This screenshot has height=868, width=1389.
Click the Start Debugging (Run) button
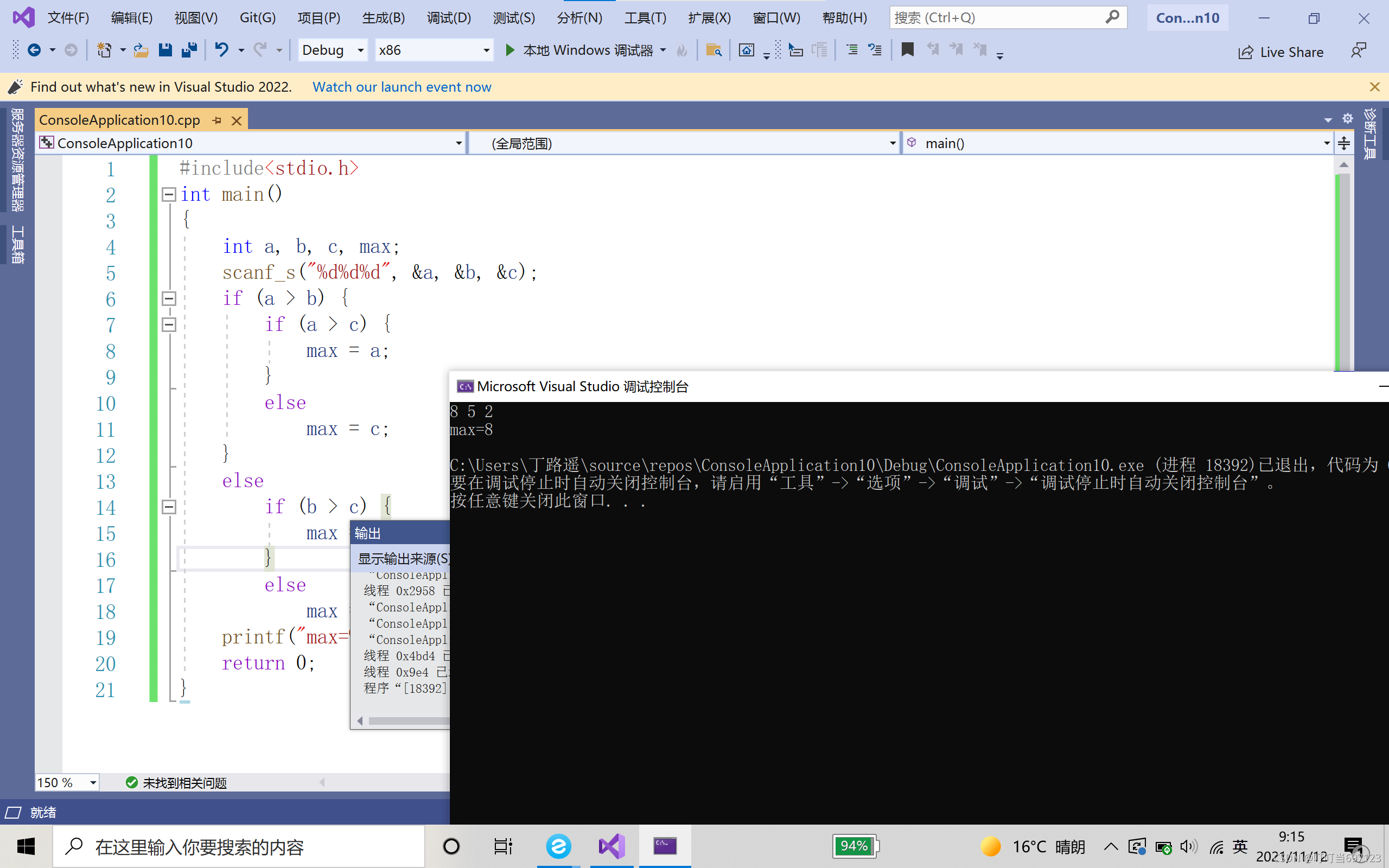(x=509, y=50)
